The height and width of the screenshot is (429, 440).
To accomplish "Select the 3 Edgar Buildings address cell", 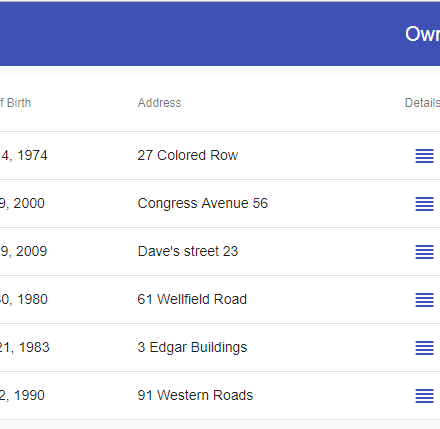I will 192,347.
